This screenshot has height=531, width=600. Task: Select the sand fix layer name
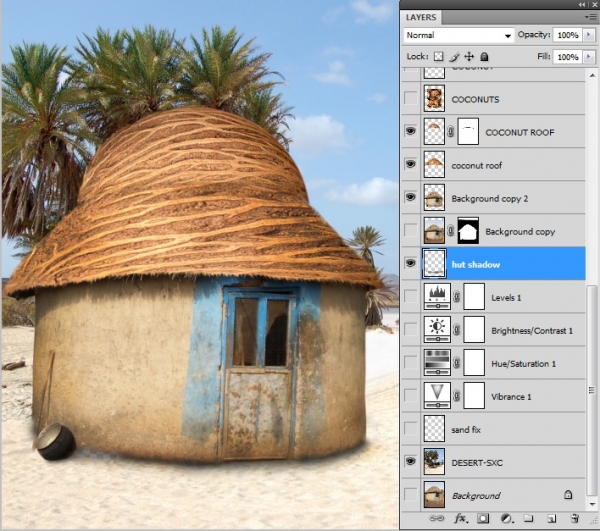pos(466,430)
